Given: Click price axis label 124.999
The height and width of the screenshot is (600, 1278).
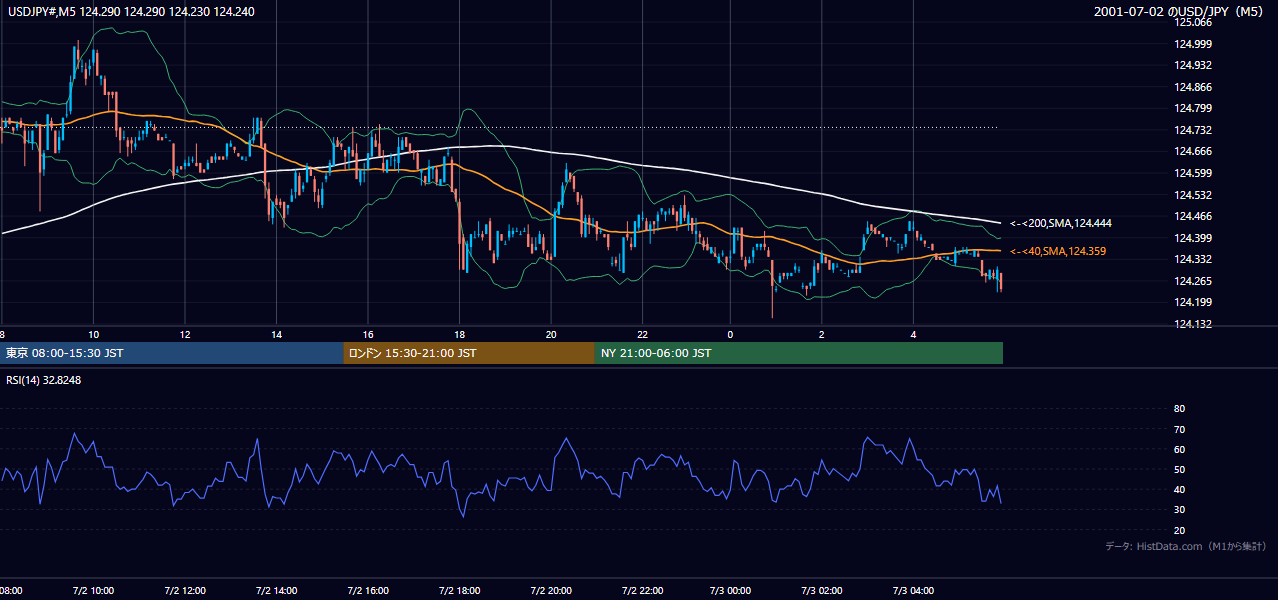Looking at the screenshot, I should coord(1195,44).
